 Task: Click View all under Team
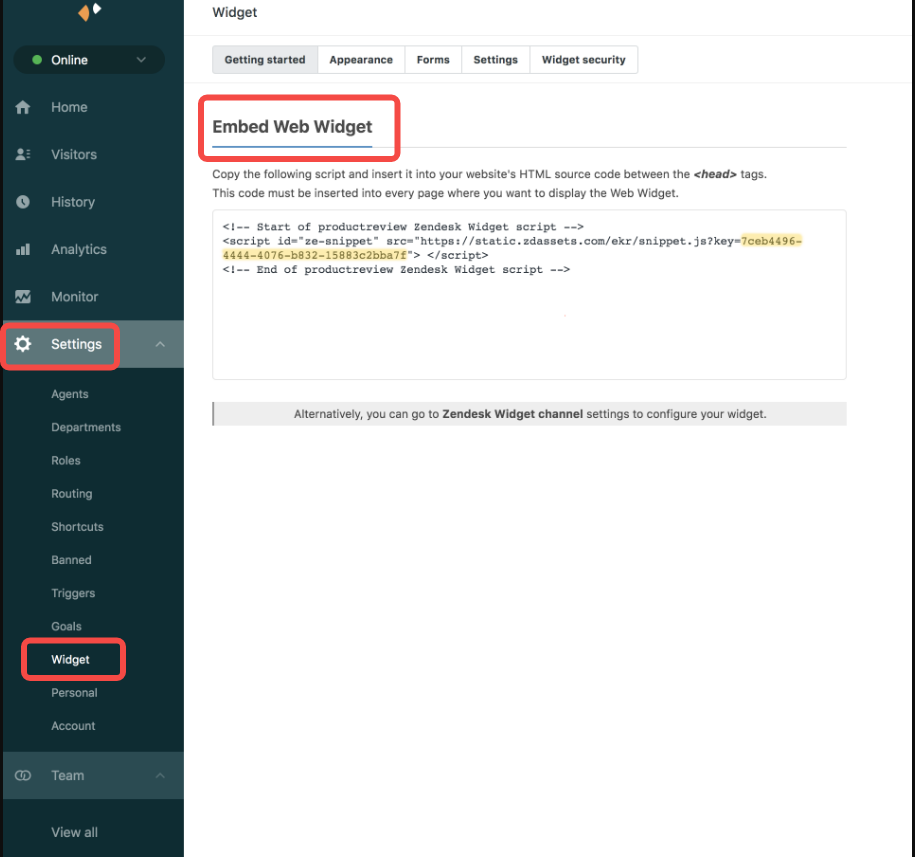[74, 832]
